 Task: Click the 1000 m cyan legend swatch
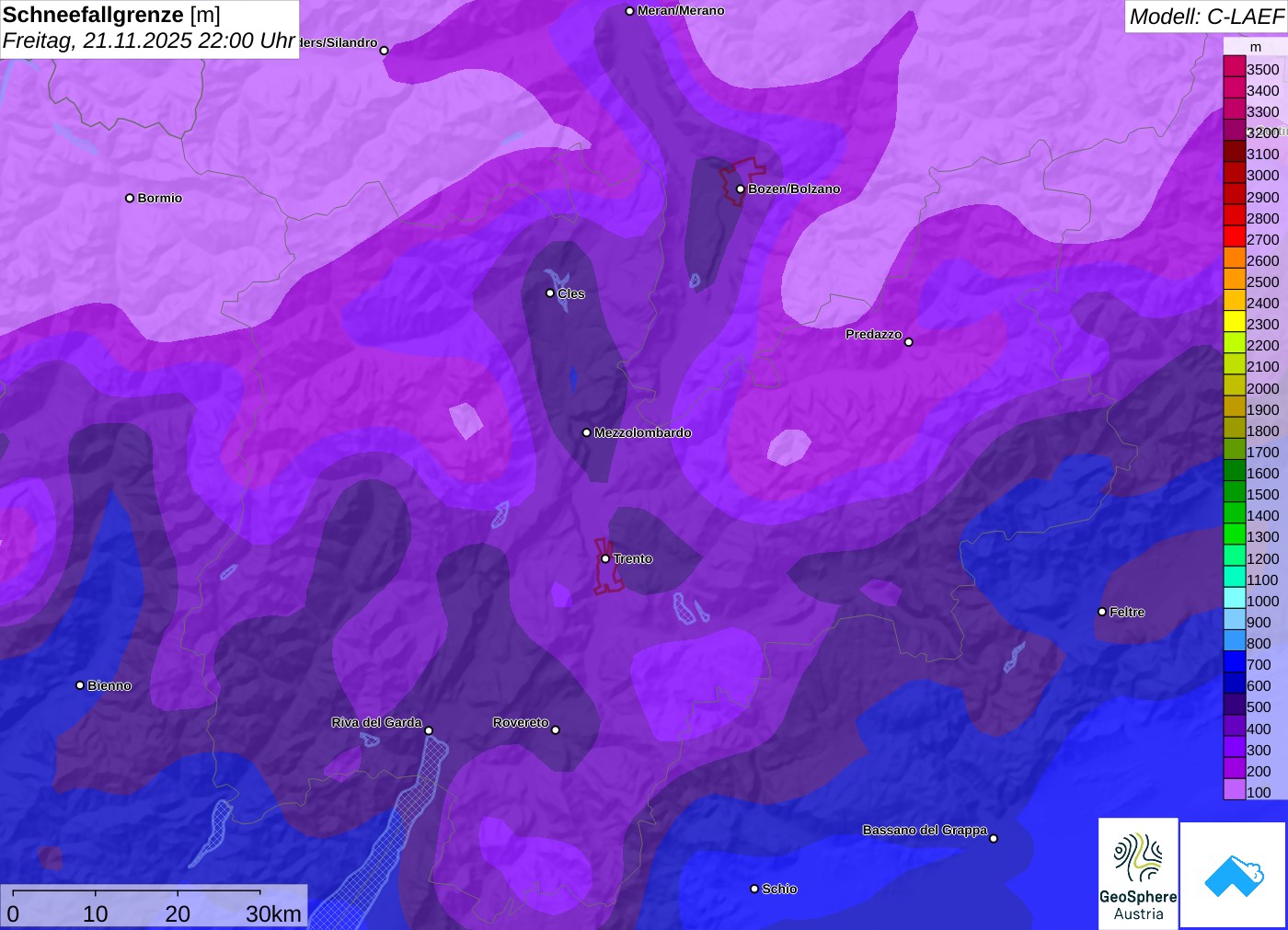coord(1234,597)
